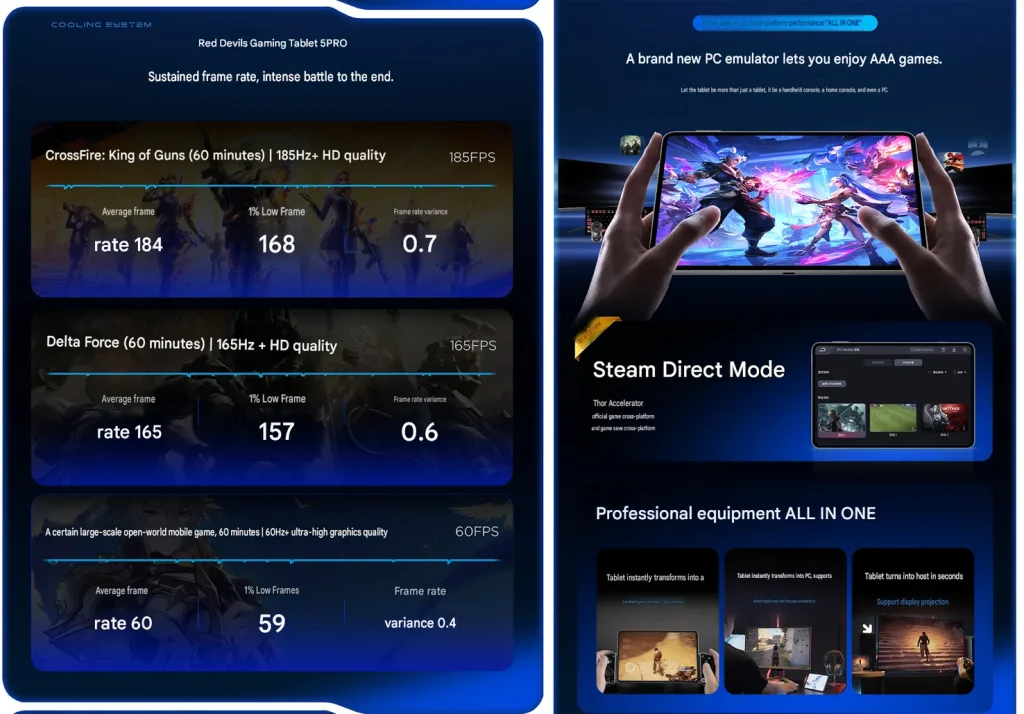Click the open-world game frame rate graph line
The image size is (1024, 714).
click(x=271, y=560)
